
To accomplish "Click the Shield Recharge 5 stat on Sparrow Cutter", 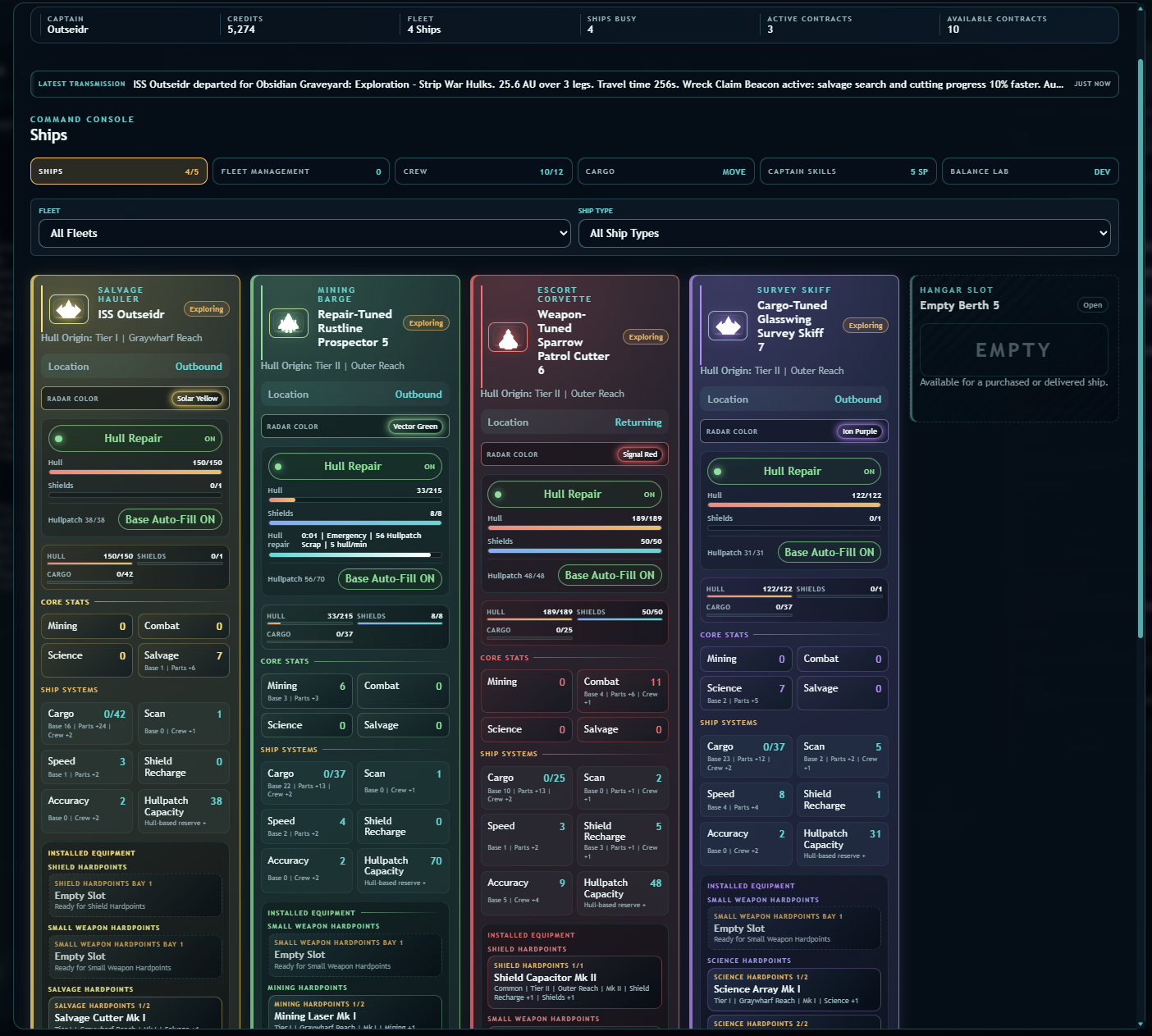I will (x=623, y=839).
